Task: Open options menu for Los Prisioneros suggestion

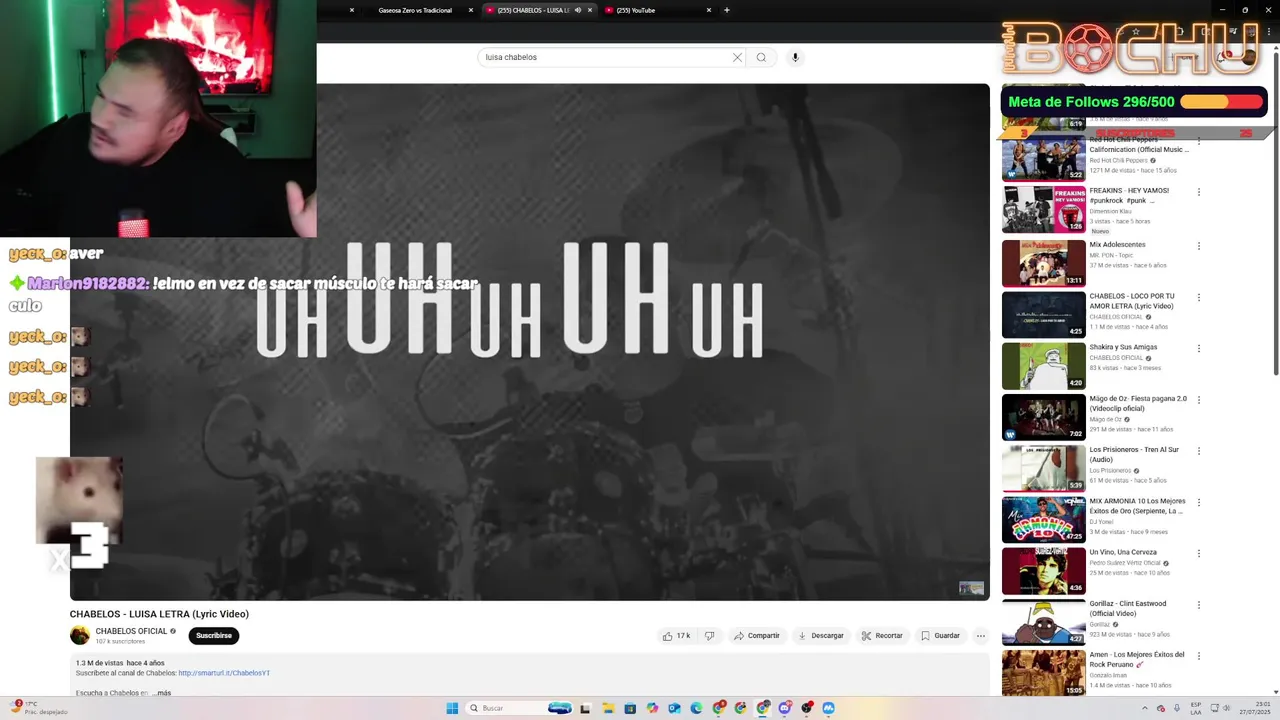Action: point(1199,451)
